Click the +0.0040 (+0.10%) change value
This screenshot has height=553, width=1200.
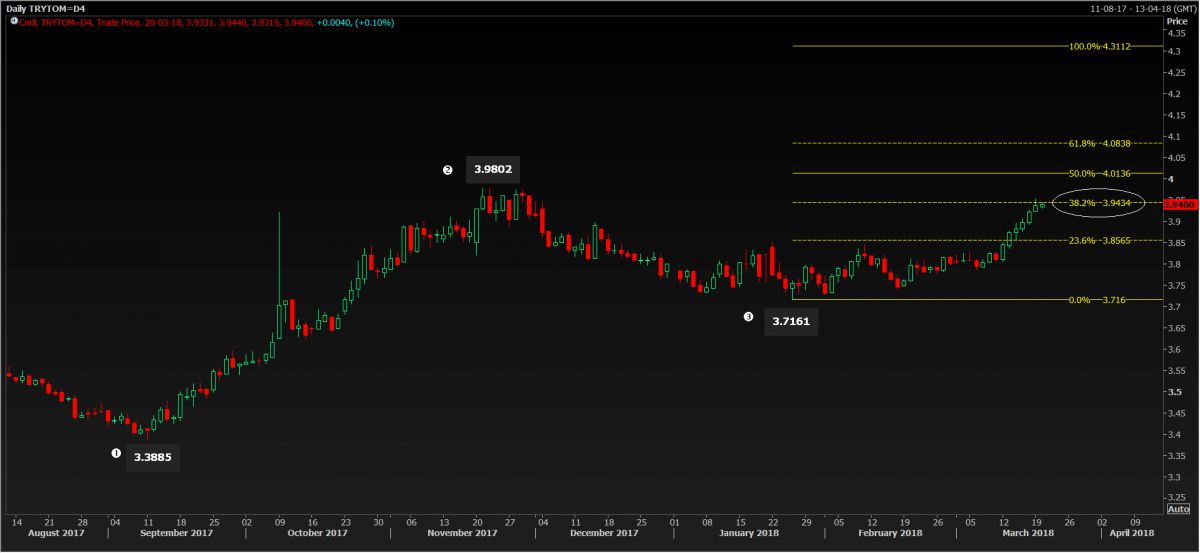coord(355,20)
